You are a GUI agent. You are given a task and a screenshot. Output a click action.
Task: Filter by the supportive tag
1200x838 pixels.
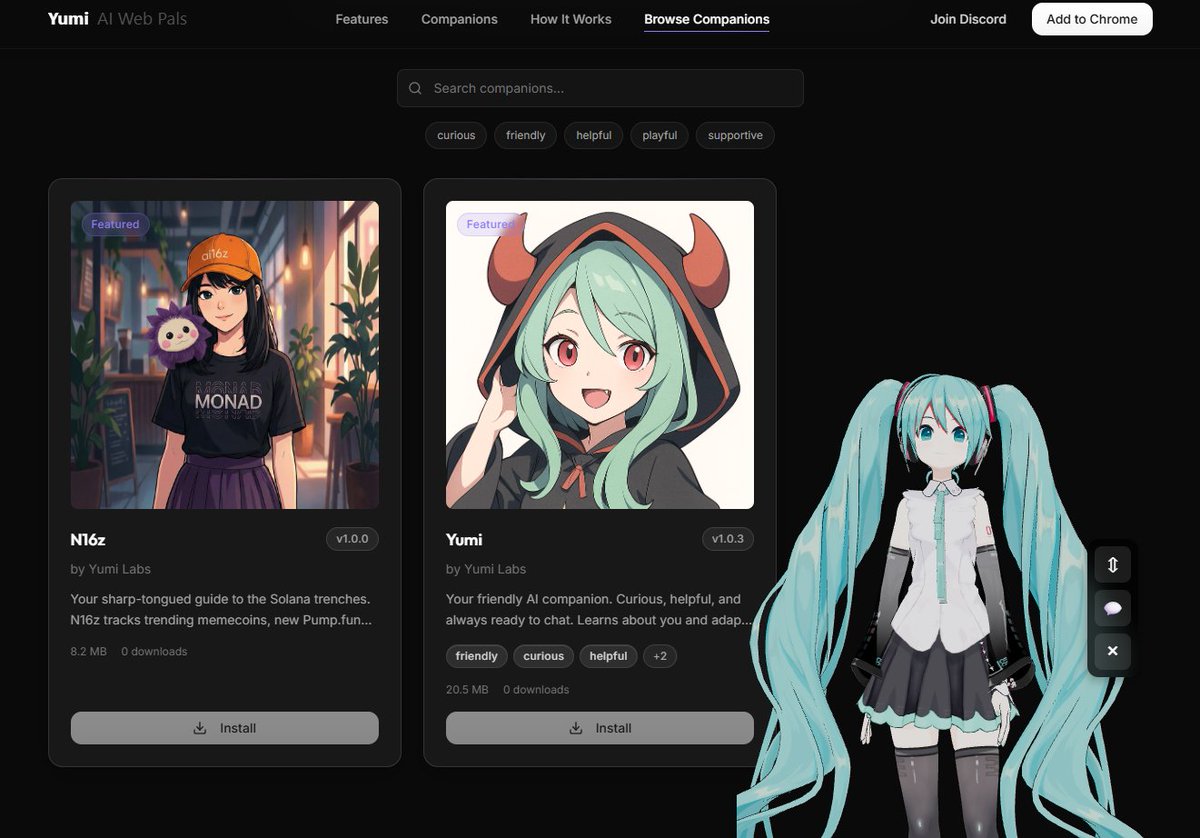click(x=735, y=135)
